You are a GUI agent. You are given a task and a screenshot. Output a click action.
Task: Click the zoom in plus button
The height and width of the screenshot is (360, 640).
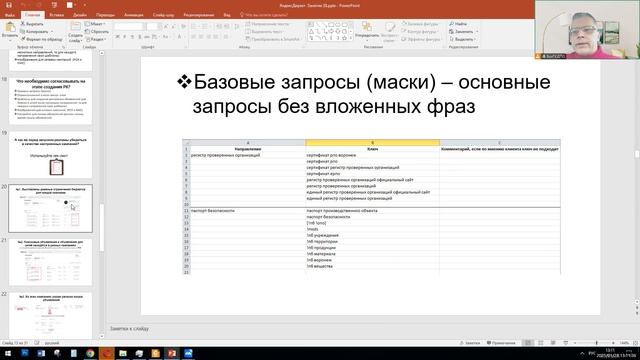pyautogui.click(x=614, y=343)
